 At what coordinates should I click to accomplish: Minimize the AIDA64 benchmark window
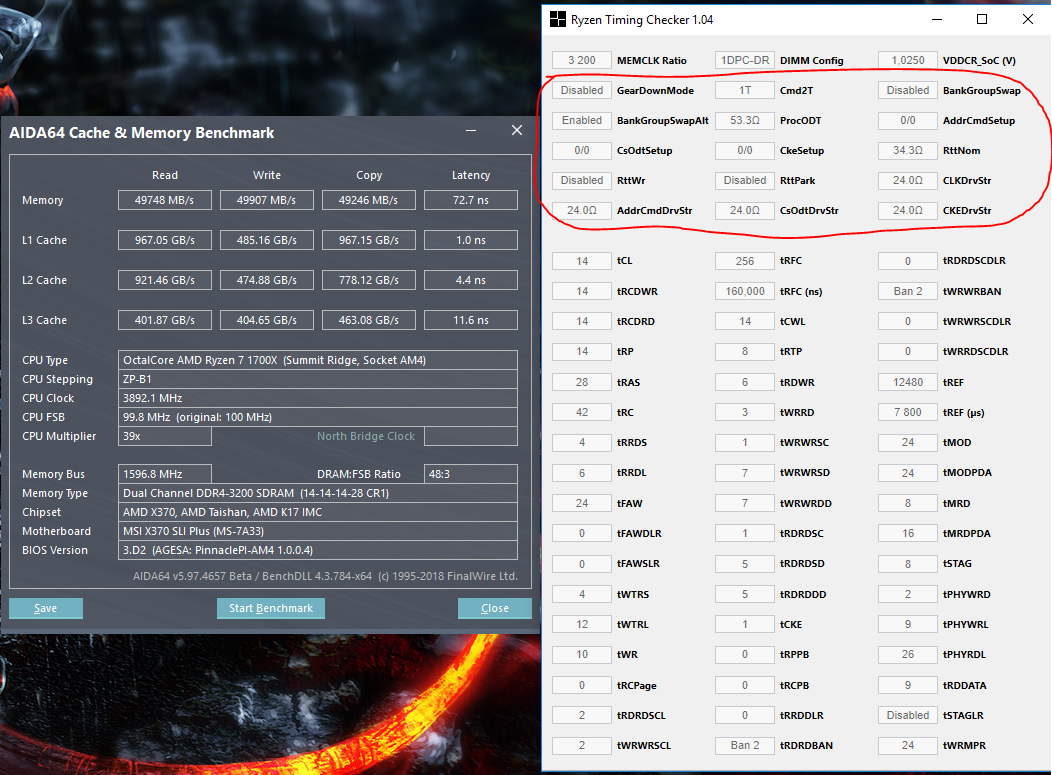[471, 130]
